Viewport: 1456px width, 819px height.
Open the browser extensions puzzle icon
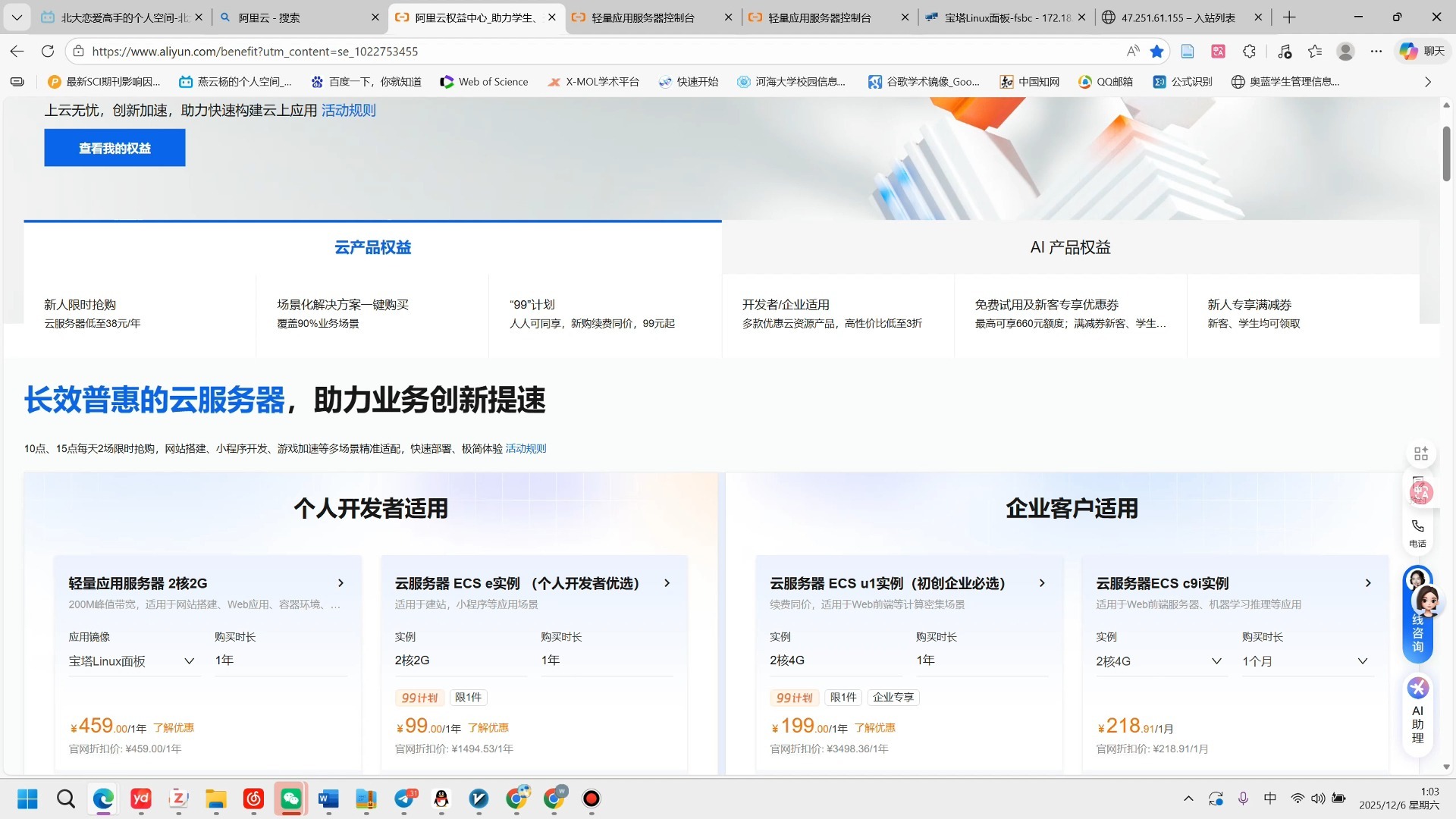coord(1249,51)
